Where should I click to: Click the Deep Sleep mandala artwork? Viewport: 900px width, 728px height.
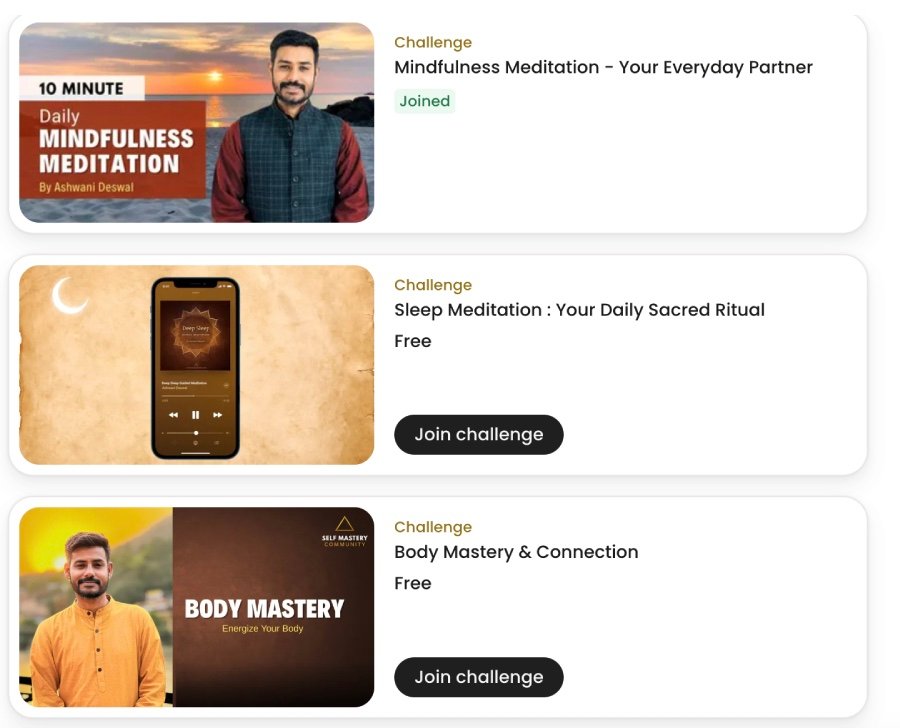(x=195, y=335)
